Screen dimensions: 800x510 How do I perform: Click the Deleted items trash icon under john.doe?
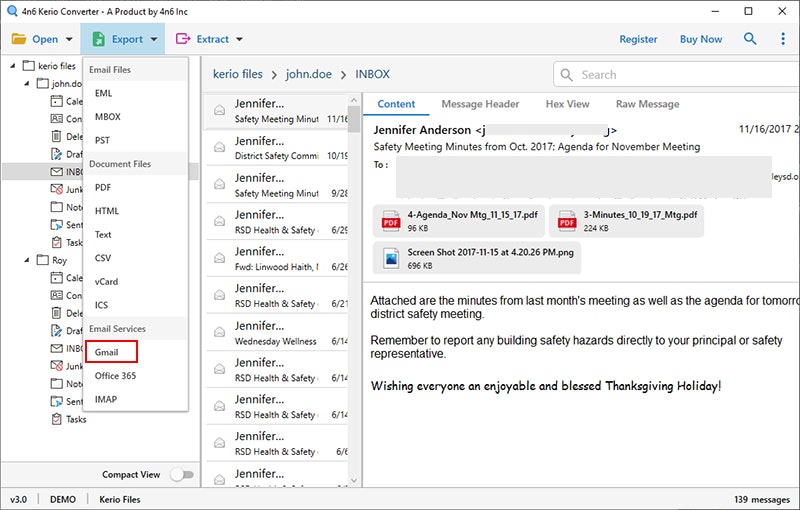tap(56, 136)
